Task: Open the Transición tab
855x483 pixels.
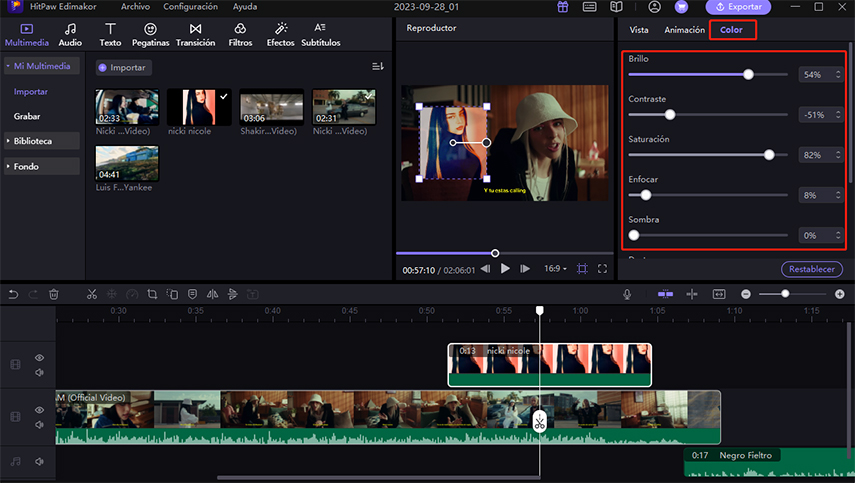Action: pos(195,35)
